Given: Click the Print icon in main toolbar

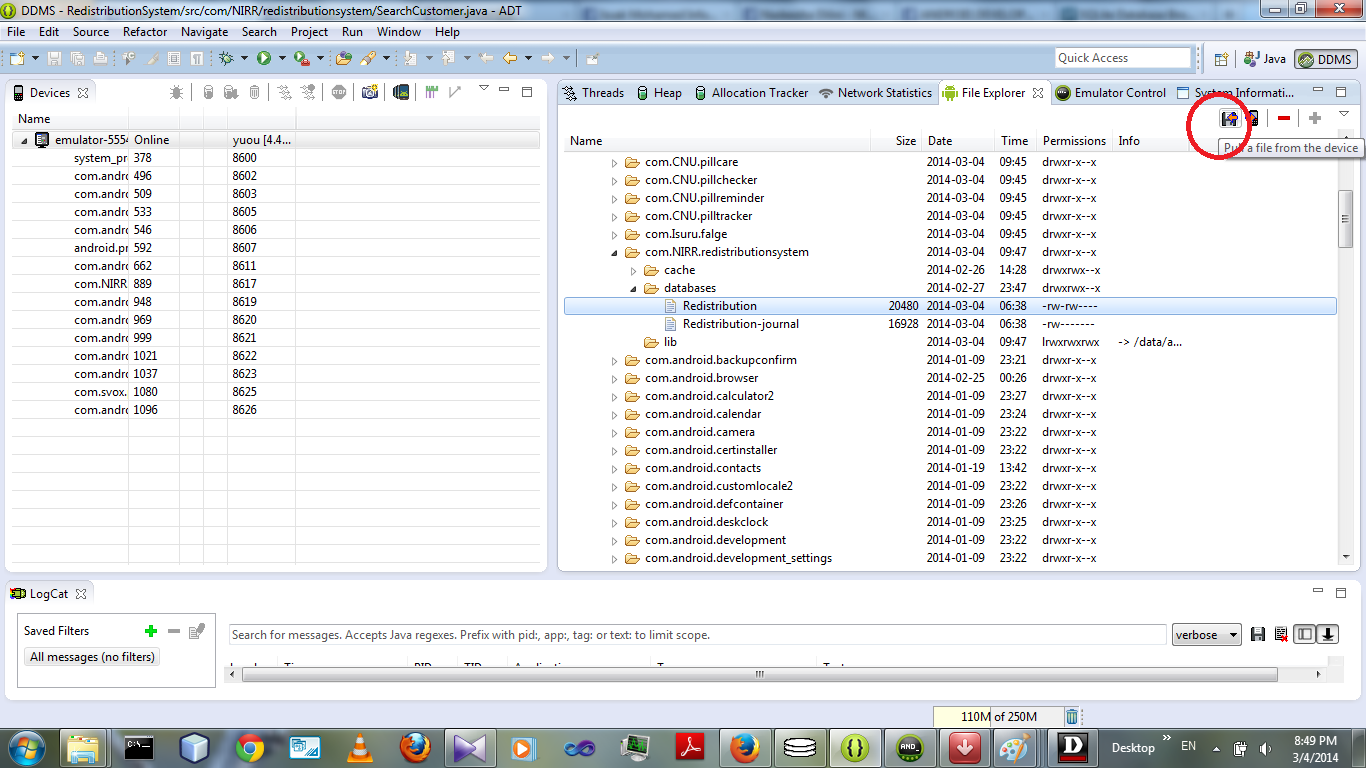Looking at the screenshot, I should [x=101, y=58].
